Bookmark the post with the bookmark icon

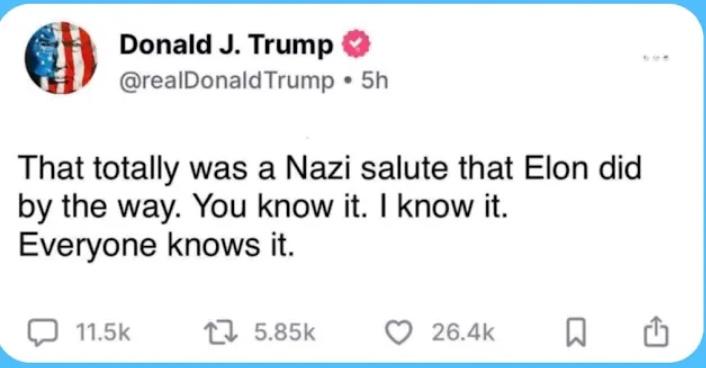pyautogui.click(x=575, y=333)
